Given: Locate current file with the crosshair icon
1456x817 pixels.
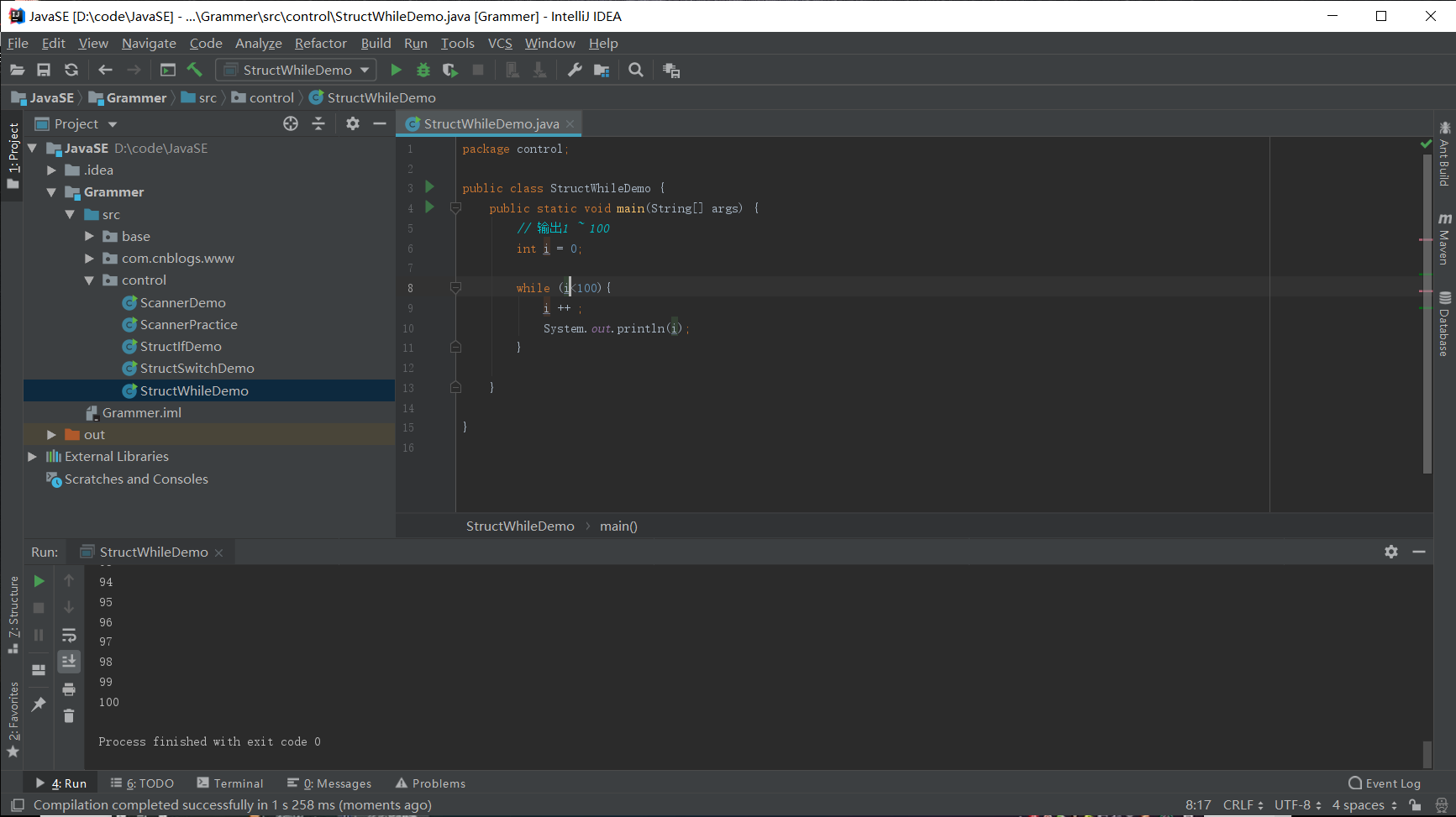Looking at the screenshot, I should tap(291, 124).
